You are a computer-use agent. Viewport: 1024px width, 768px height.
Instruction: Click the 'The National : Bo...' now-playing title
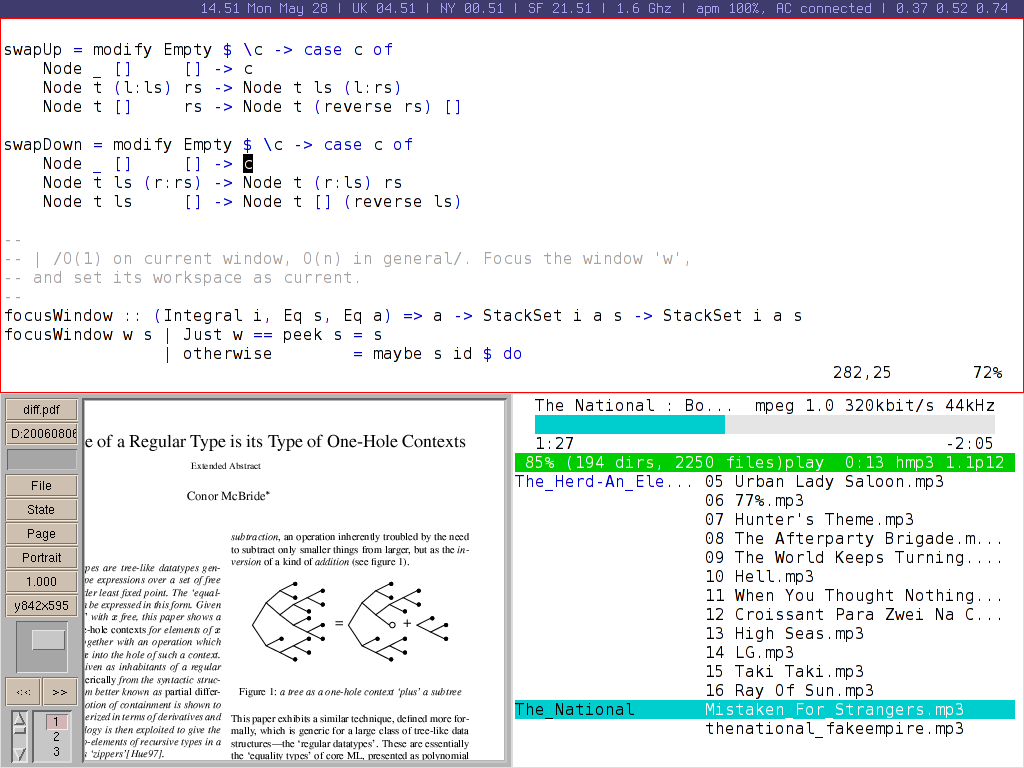633,406
